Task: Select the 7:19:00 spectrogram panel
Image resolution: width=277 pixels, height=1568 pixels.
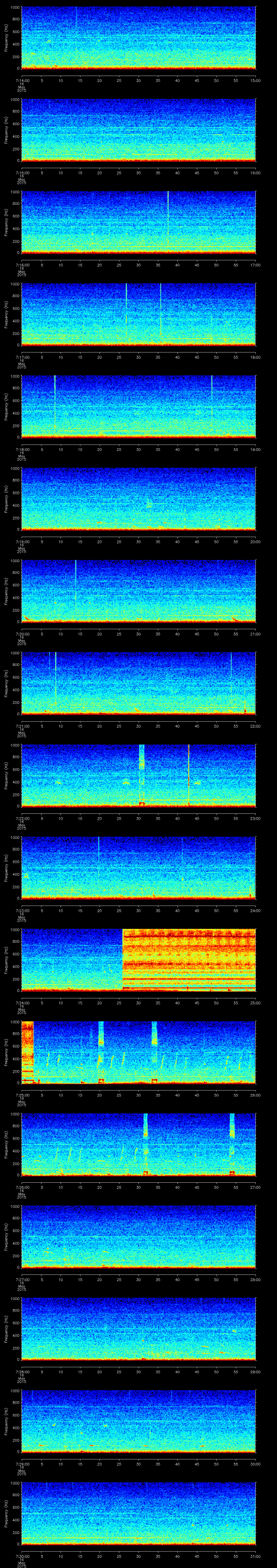Action: 138,499
